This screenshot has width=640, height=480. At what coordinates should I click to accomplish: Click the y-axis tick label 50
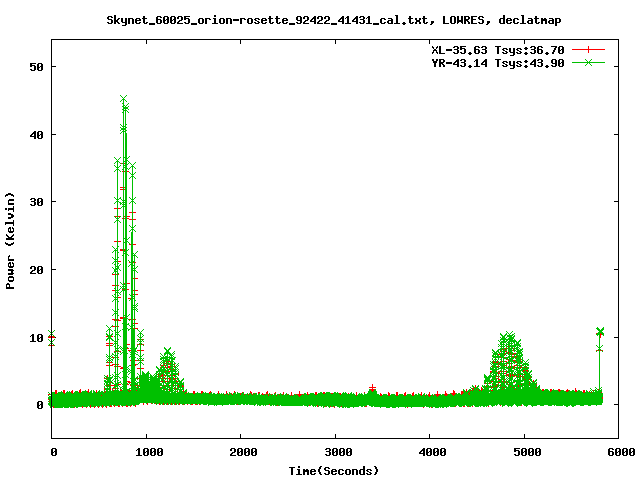36,67
